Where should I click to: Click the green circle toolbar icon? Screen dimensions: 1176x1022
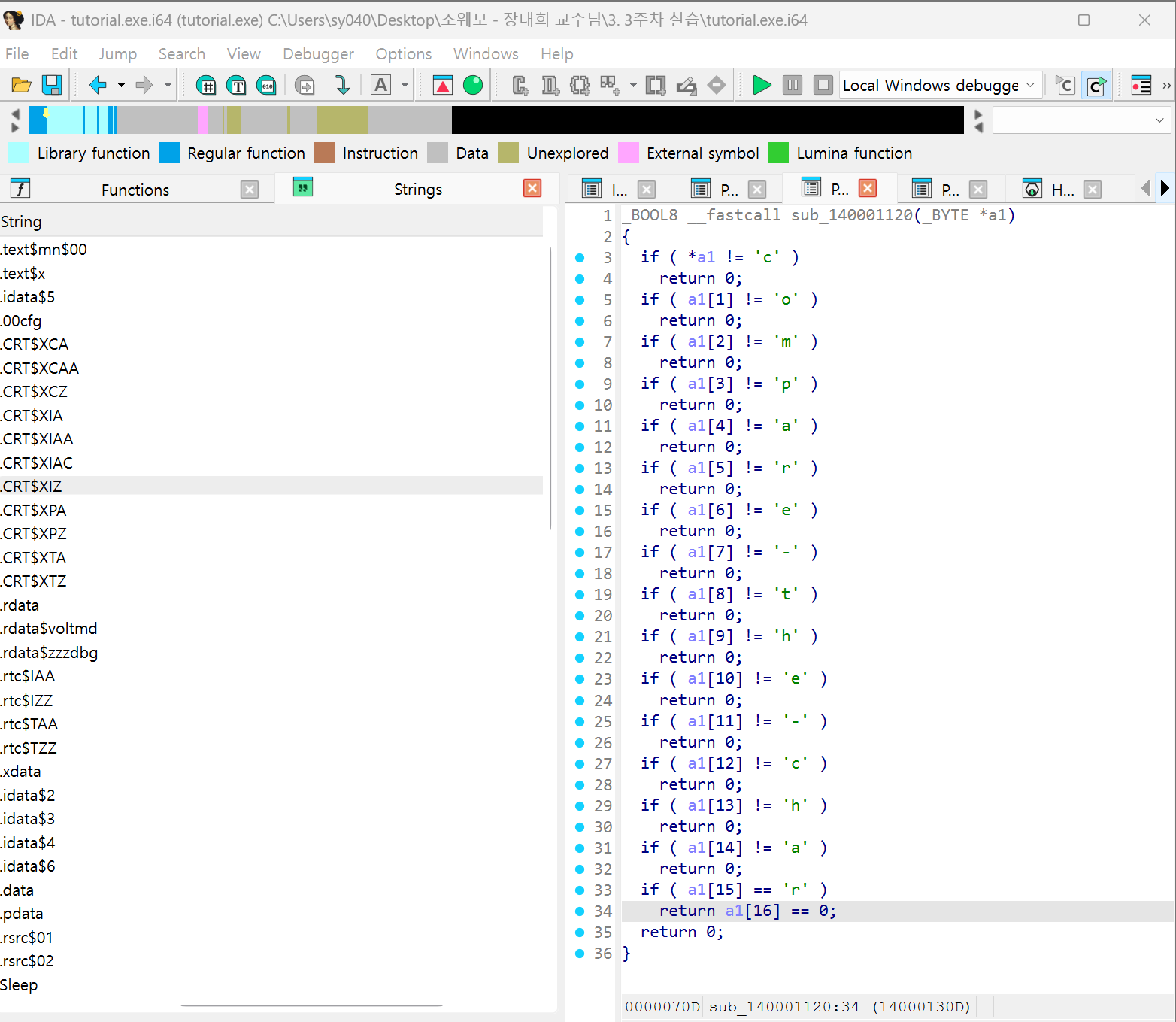click(x=473, y=85)
